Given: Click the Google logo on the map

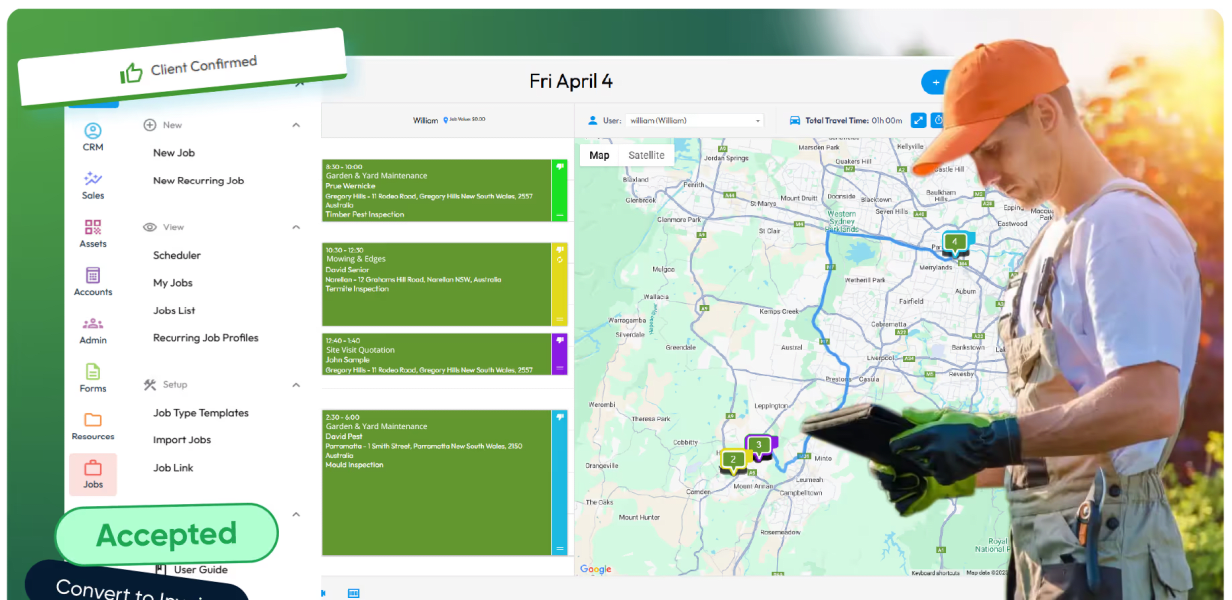Looking at the screenshot, I should pos(595,569).
